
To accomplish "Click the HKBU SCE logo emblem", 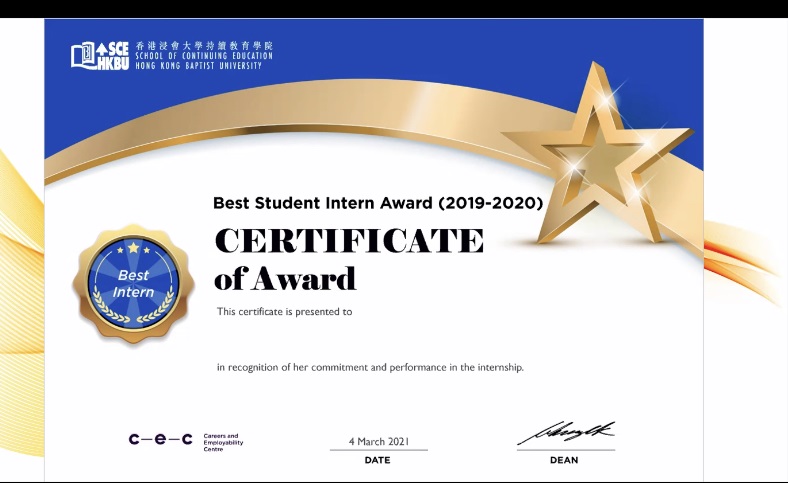I will [x=100, y=54].
